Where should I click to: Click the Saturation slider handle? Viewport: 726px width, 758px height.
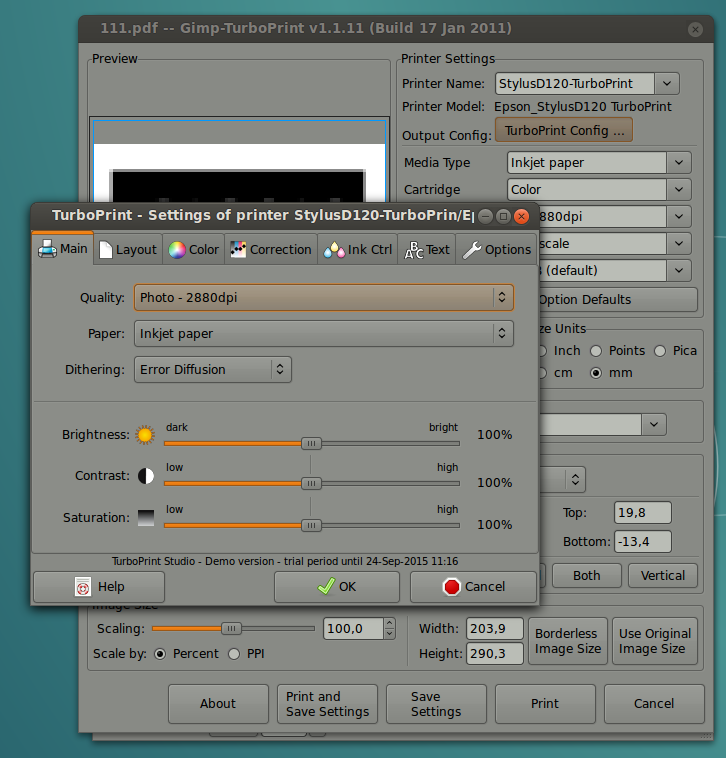coord(311,525)
